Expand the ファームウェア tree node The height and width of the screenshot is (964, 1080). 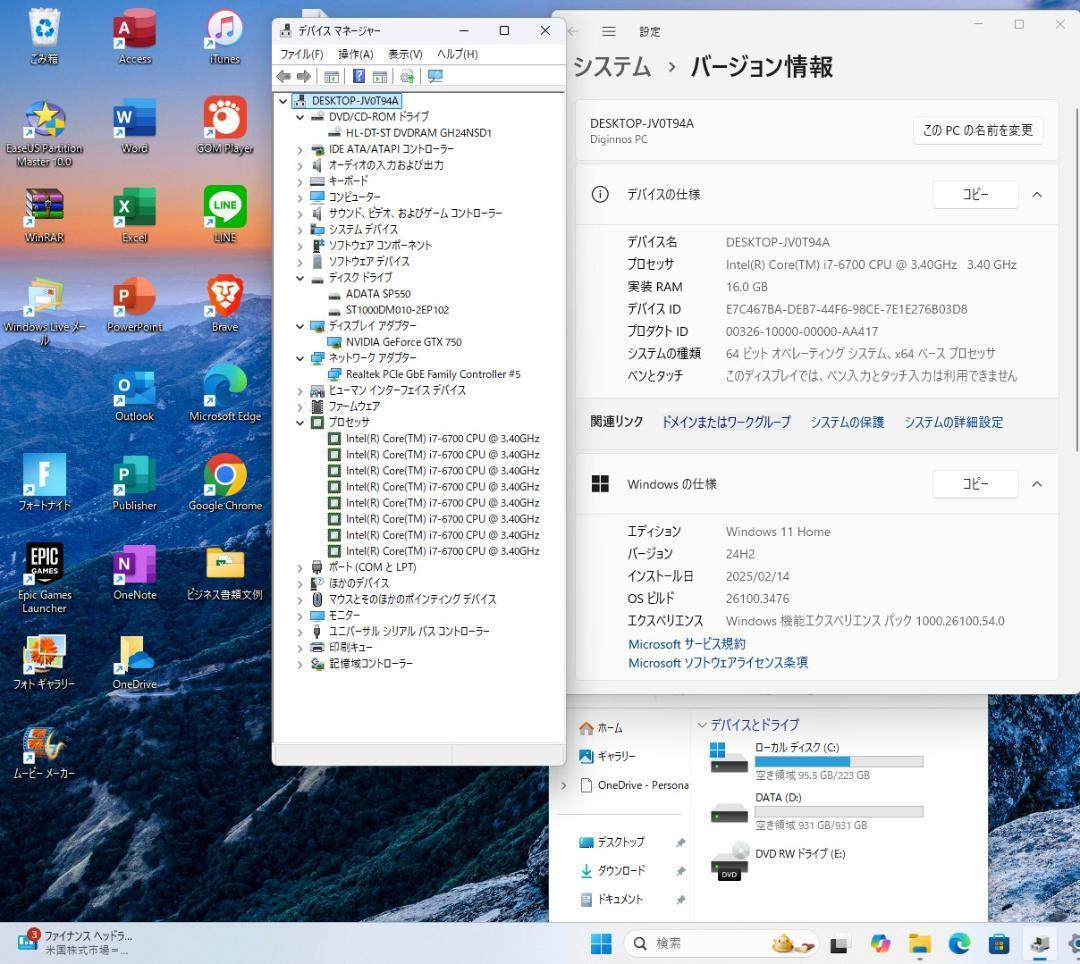coord(300,407)
